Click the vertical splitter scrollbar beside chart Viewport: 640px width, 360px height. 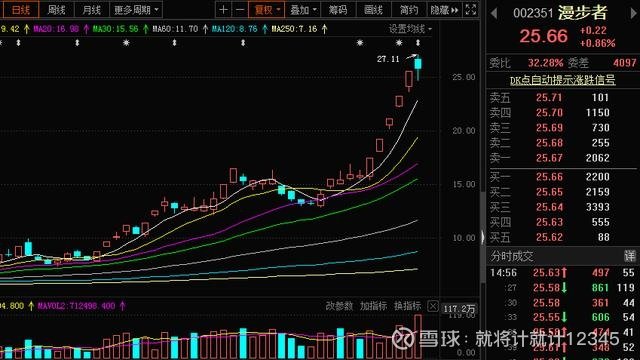click(483, 237)
